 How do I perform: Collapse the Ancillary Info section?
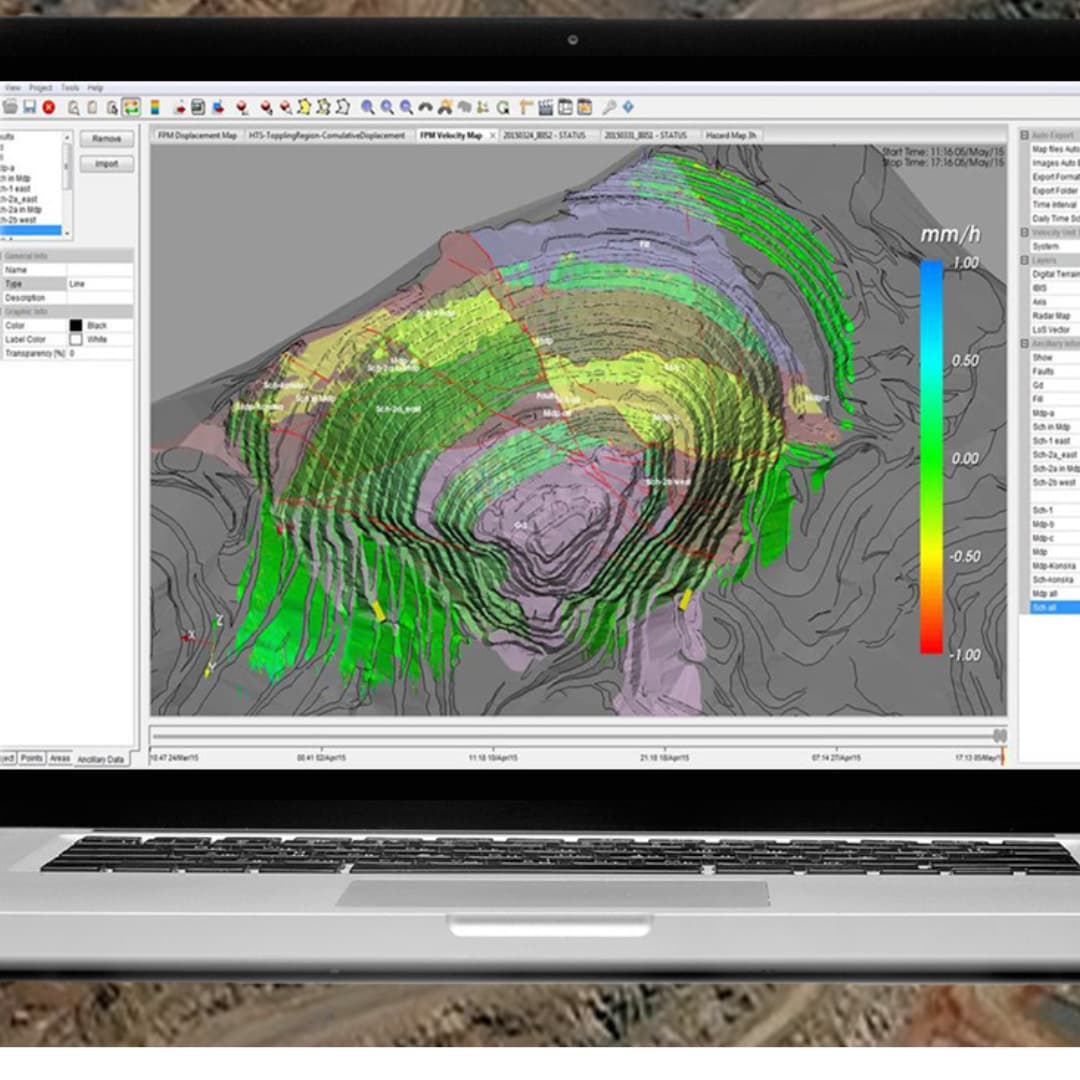1024,344
